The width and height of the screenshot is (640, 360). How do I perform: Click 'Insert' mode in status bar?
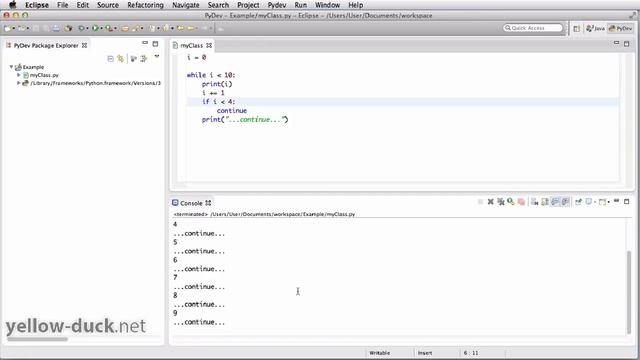coord(425,353)
